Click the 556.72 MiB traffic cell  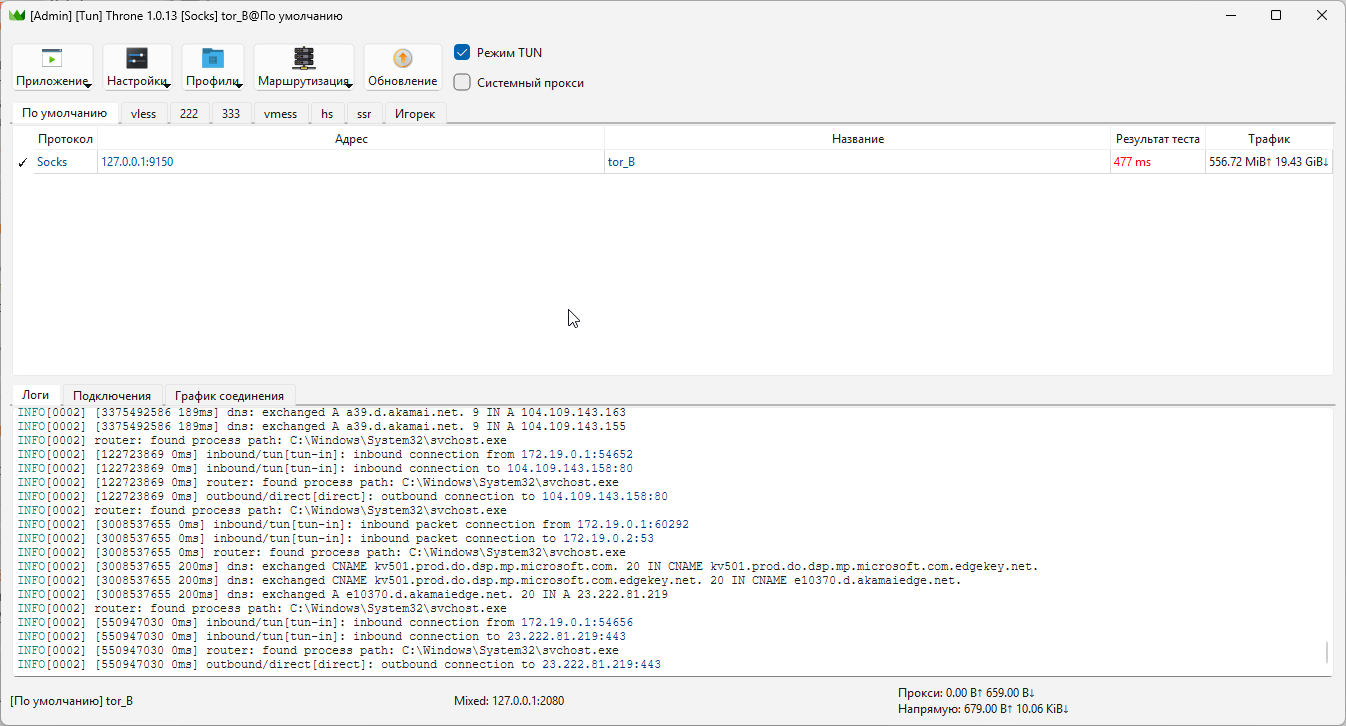1269,162
